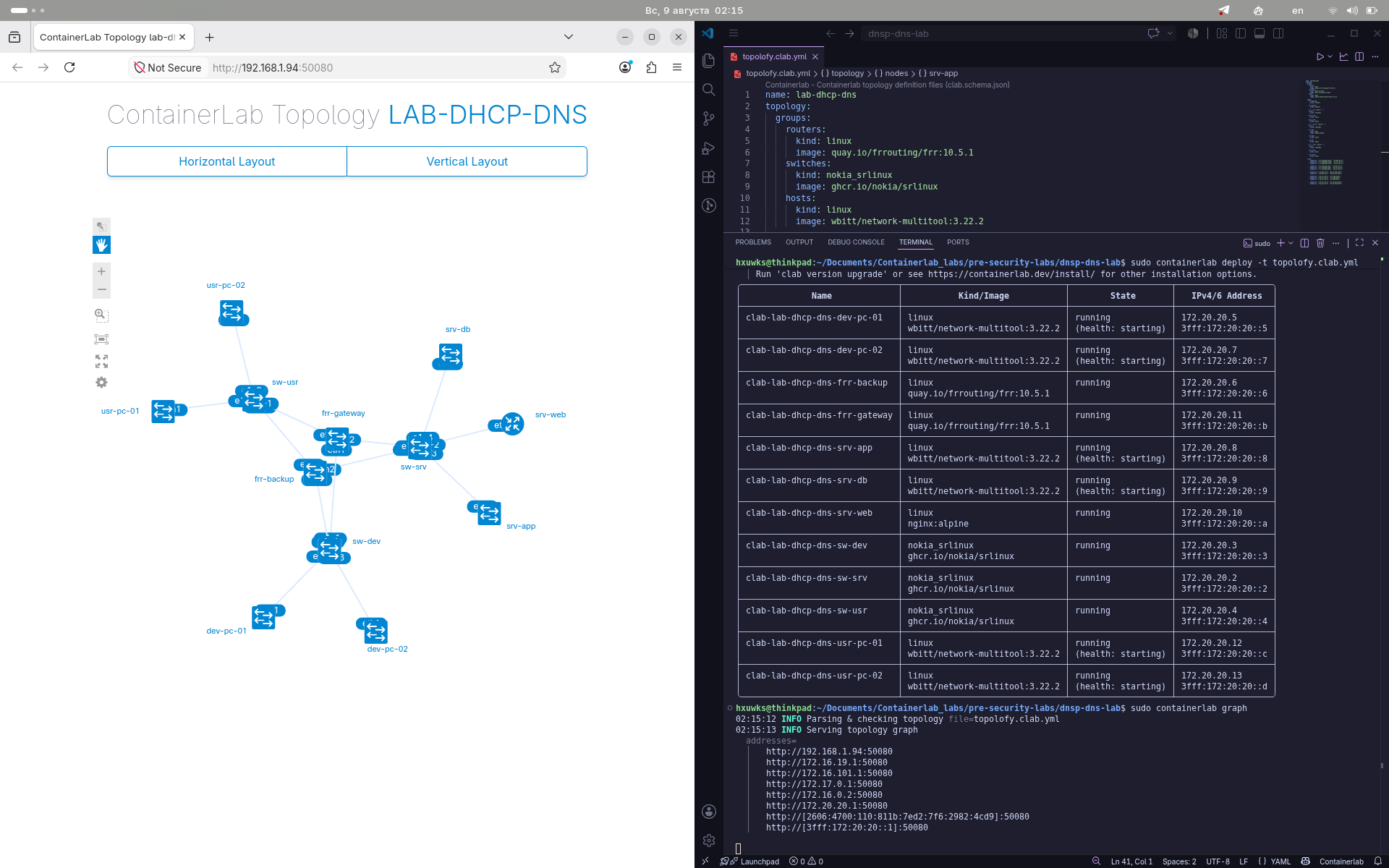Open the Copilot chat icon in title bar
This screenshot has height=868, width=1389.
coord(1153,33)
